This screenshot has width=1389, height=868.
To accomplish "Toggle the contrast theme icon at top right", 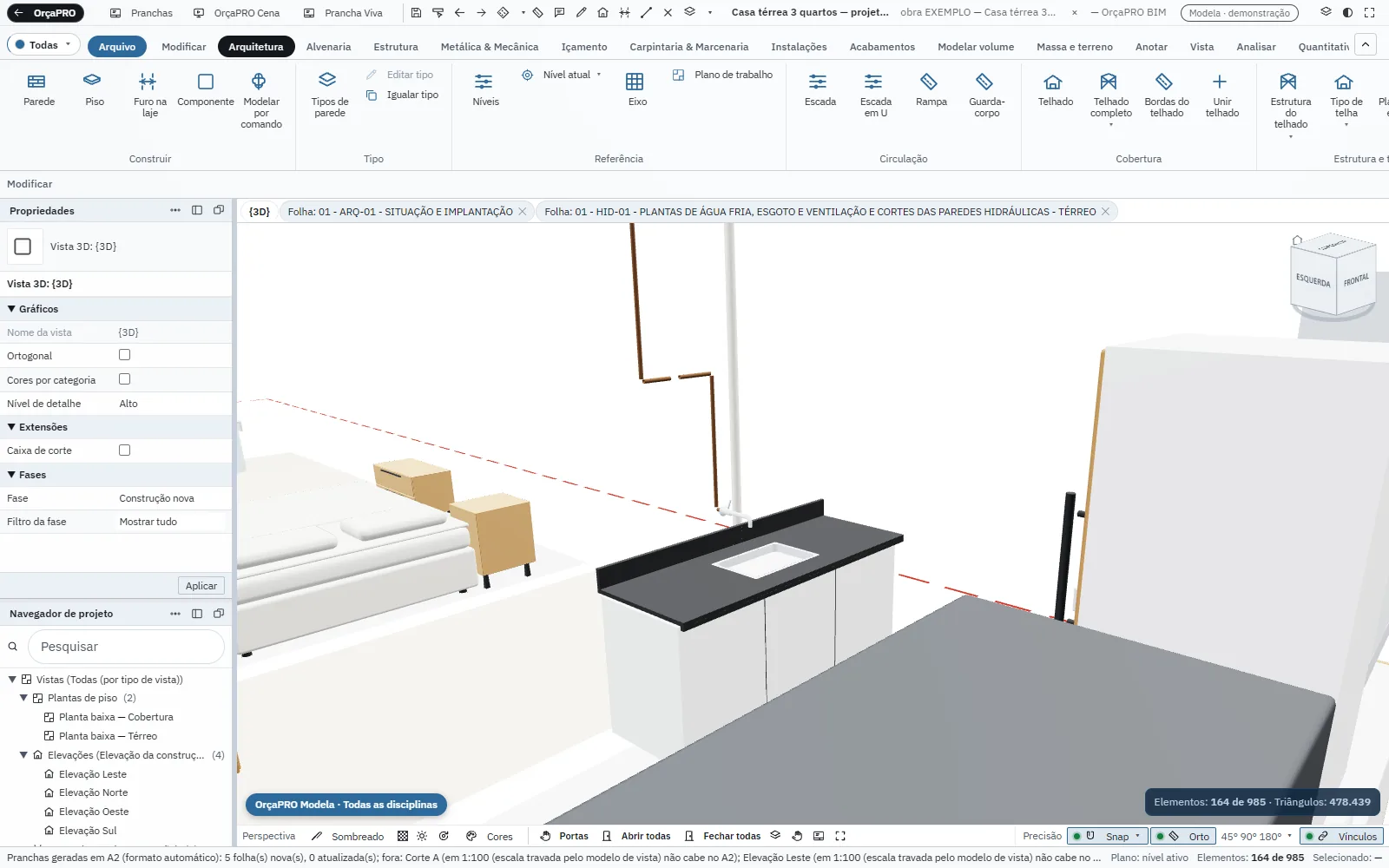I will (x=1347, y=13).
